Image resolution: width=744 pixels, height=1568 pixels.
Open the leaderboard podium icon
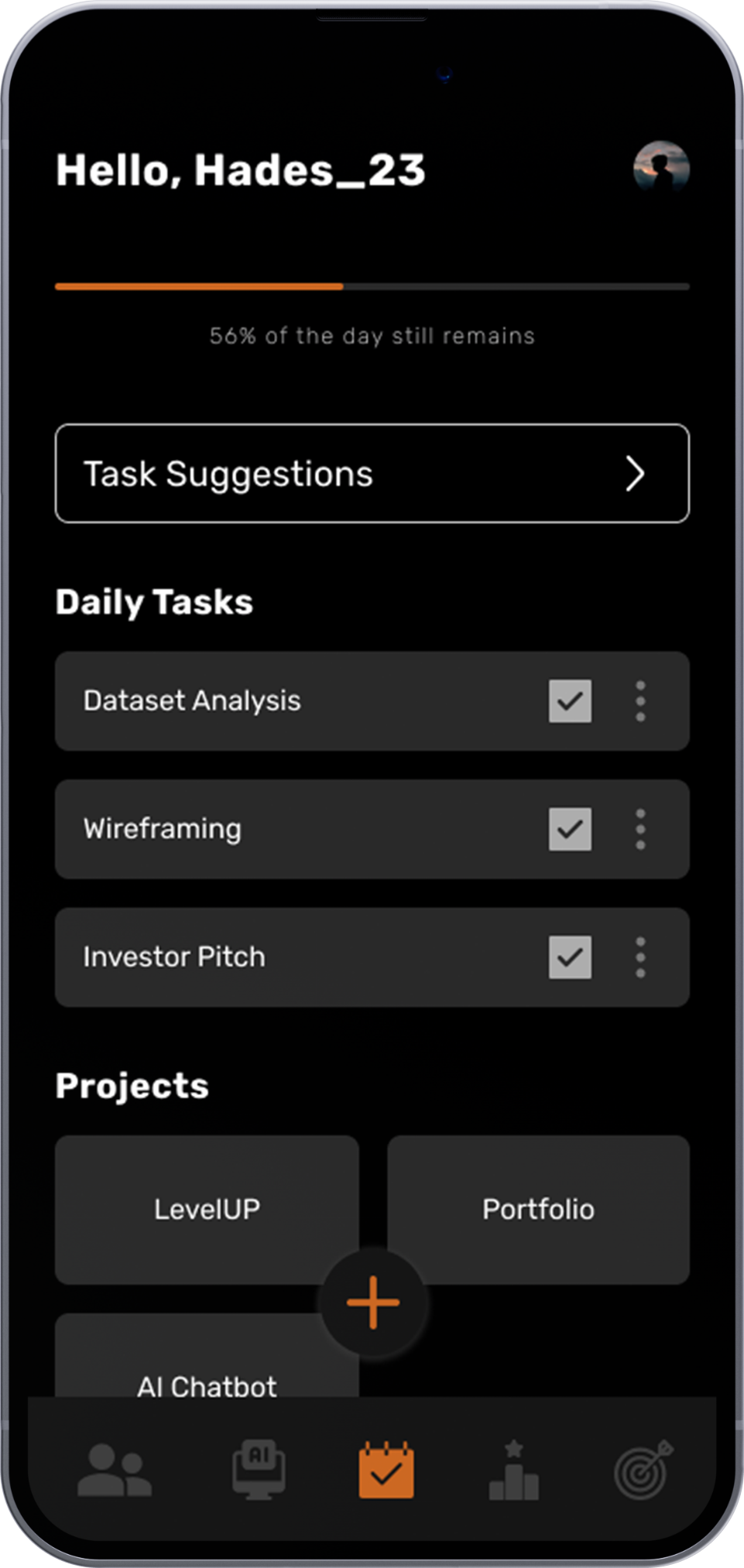[513, 1470]
